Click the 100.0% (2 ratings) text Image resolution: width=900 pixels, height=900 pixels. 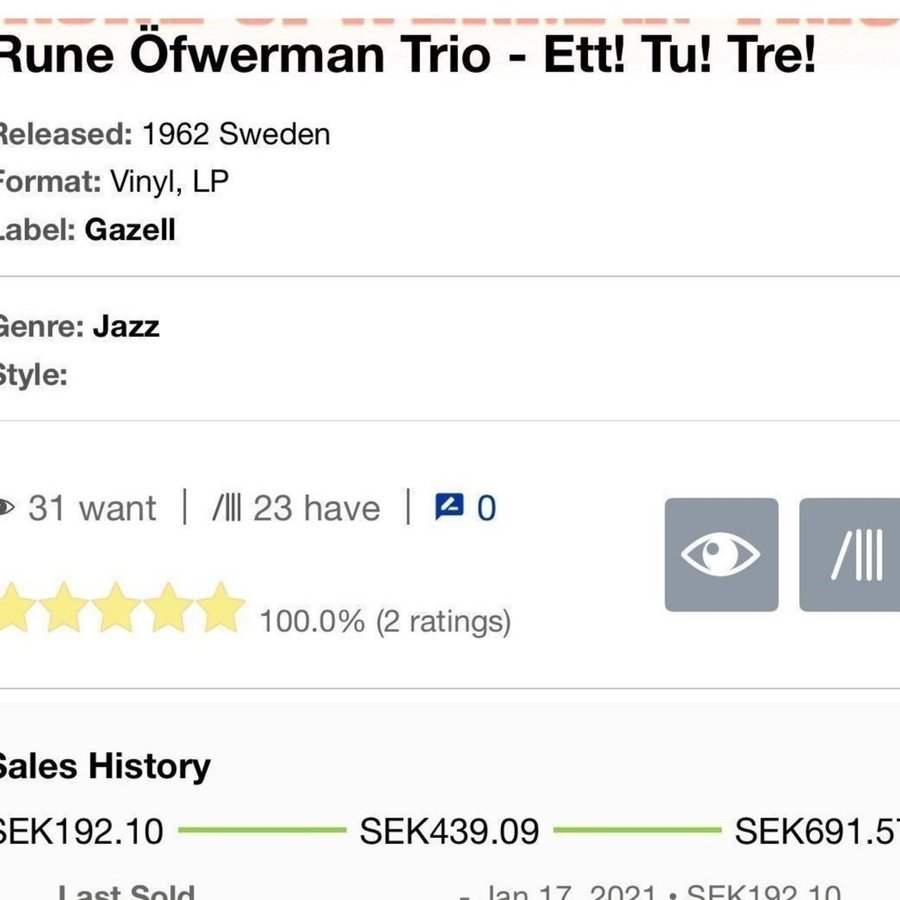pos(385,622)
